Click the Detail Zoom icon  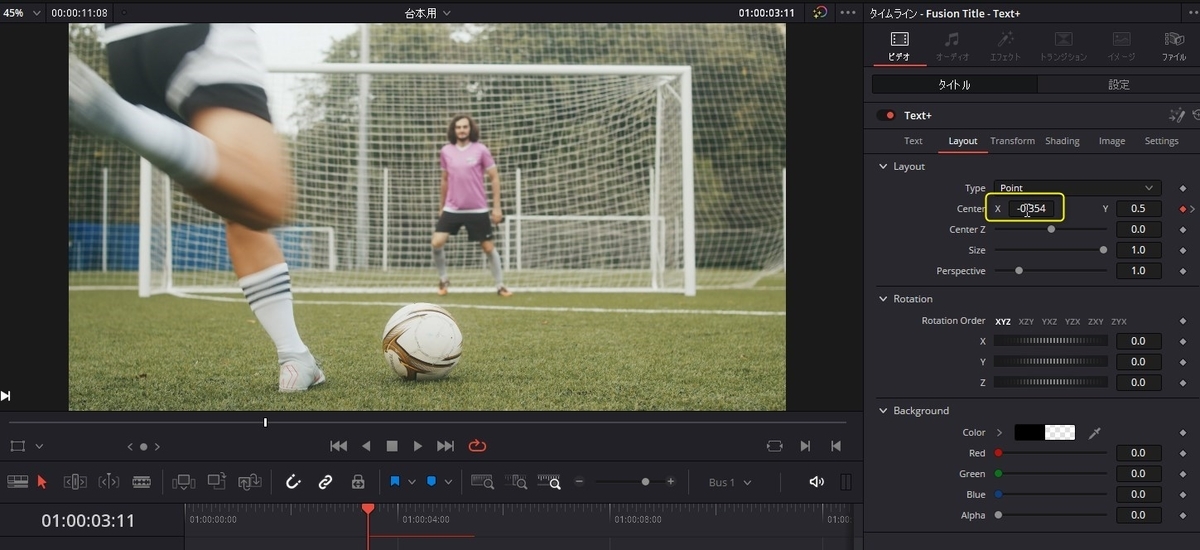click(516, 482)
